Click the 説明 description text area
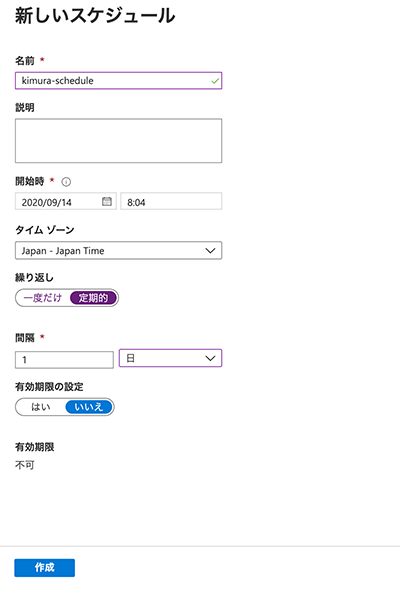The width and height of the screenshot is (400, 589). click(118, 141)
